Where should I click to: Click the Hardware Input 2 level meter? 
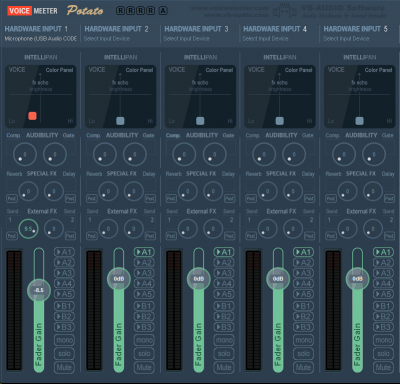(x=94, y=311)
